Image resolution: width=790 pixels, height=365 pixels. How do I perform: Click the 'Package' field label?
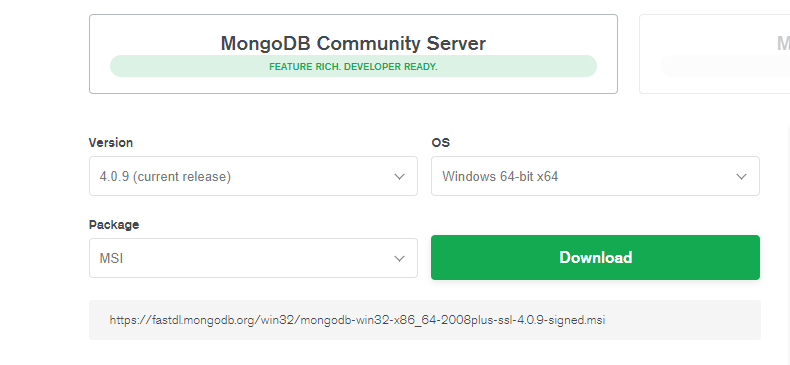click(x=114, y=224)
